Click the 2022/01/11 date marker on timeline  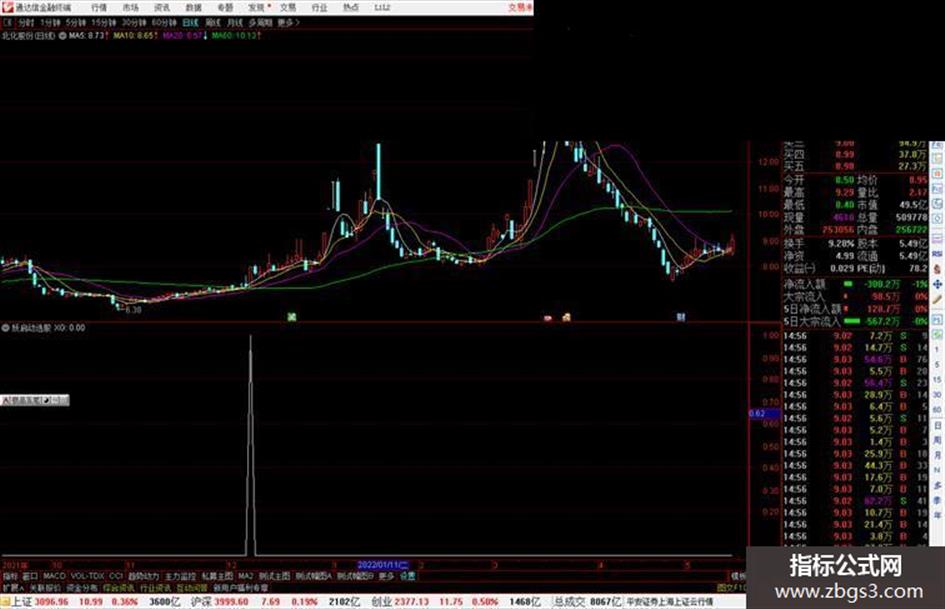pyautogui.click(x=383, y=565)
